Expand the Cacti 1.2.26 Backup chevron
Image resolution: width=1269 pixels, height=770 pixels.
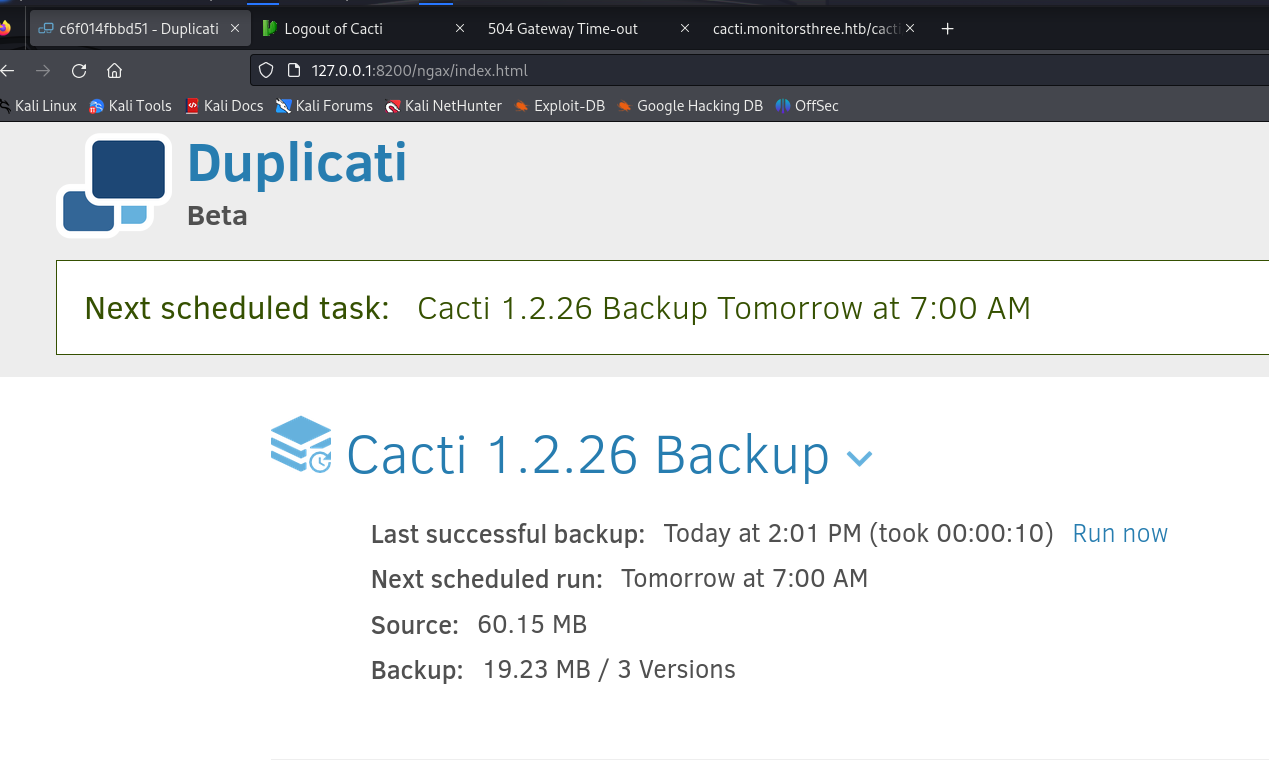(860, 459)
